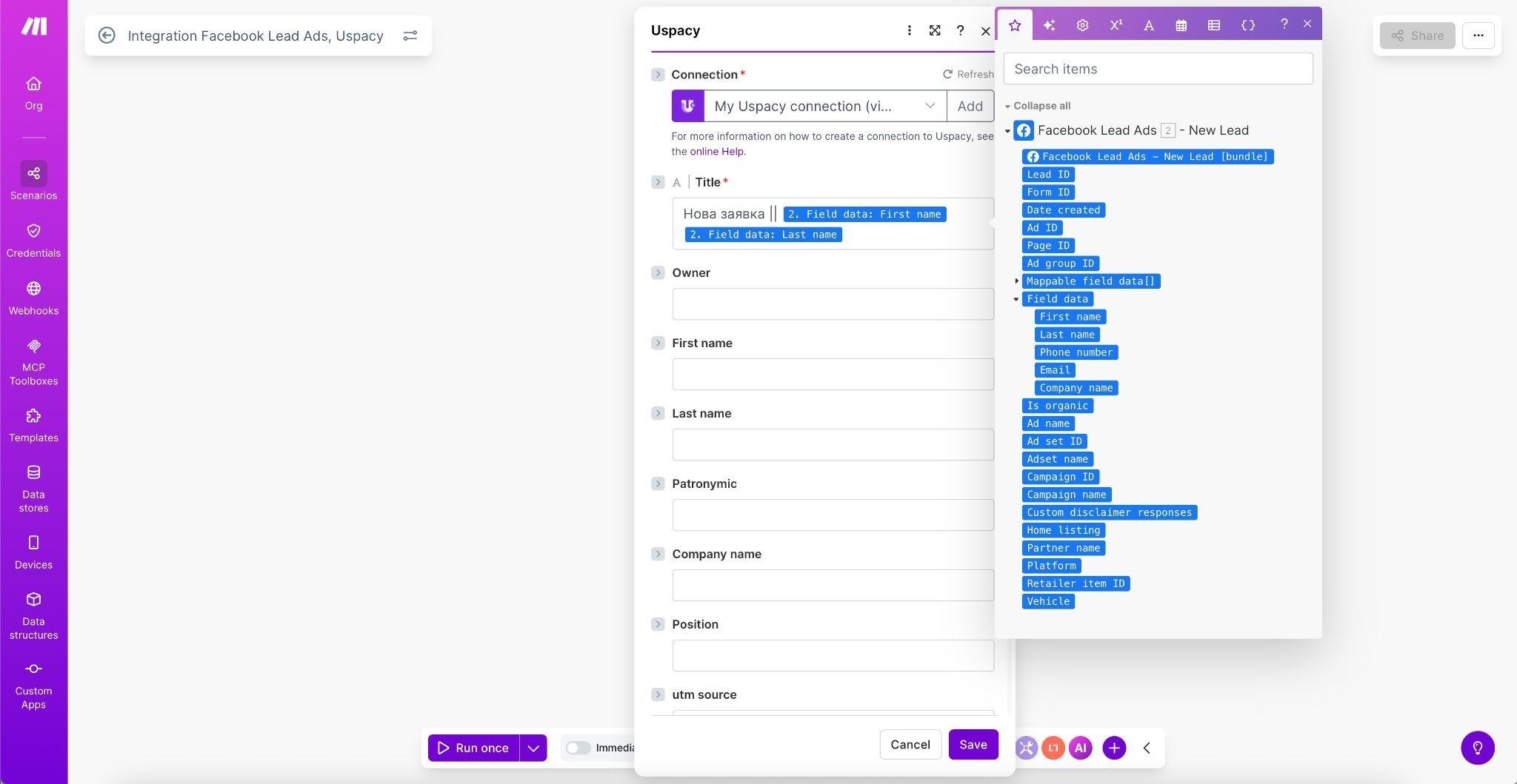
Task: Go to Data stores page
Action: click(33, 489)
